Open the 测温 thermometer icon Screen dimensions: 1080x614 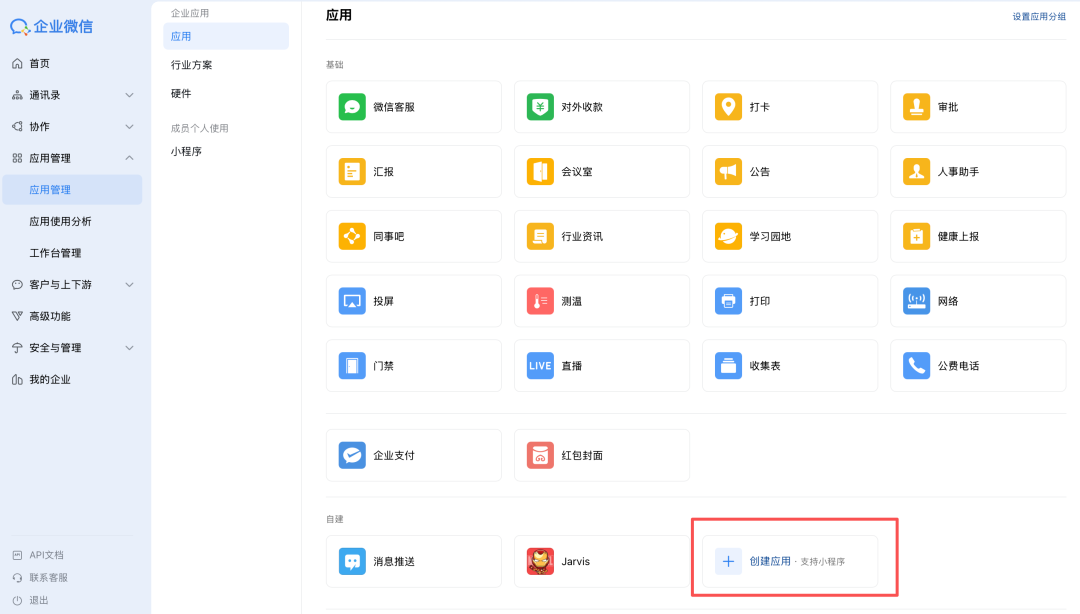tap(540, 301)
